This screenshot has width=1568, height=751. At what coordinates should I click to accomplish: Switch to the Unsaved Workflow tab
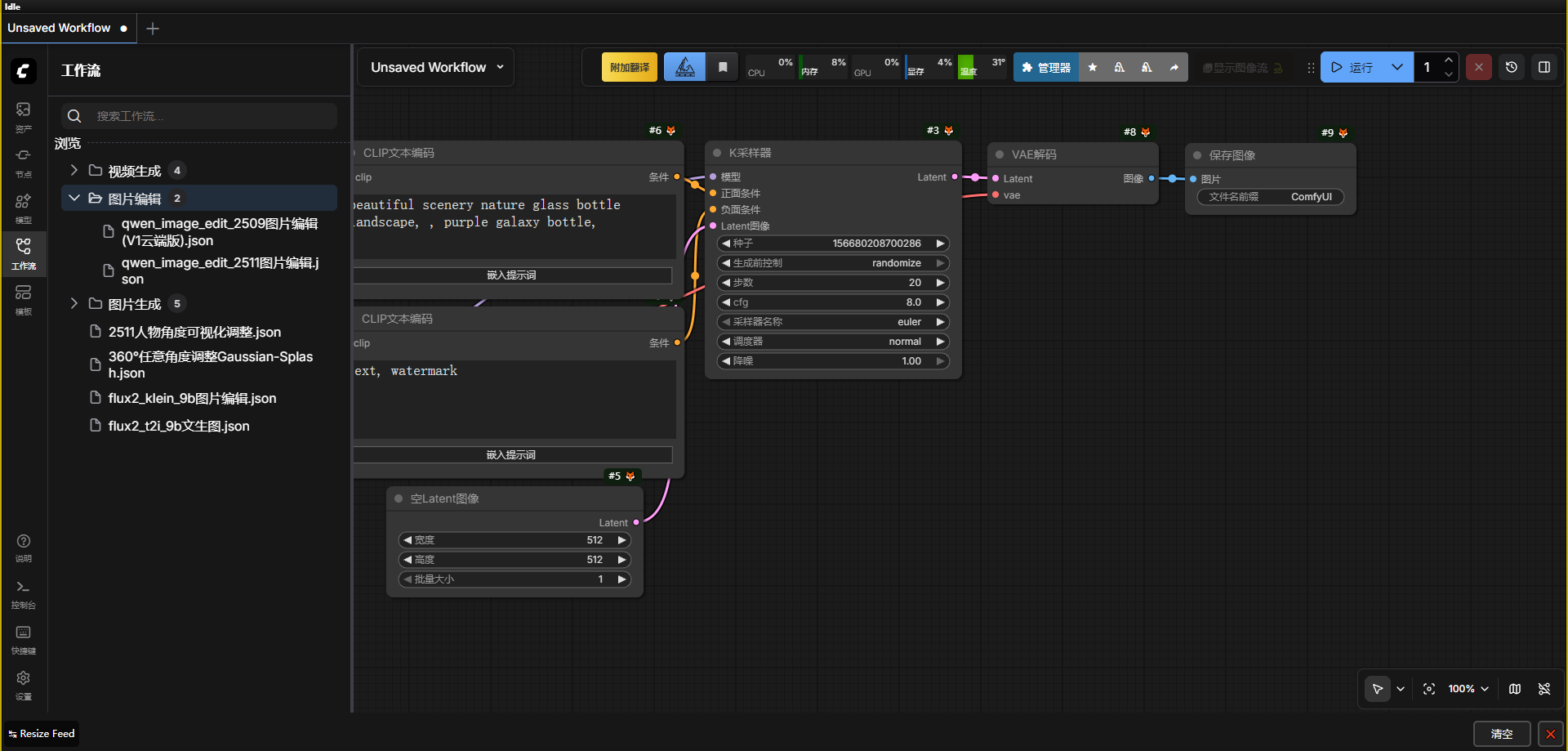59,28
